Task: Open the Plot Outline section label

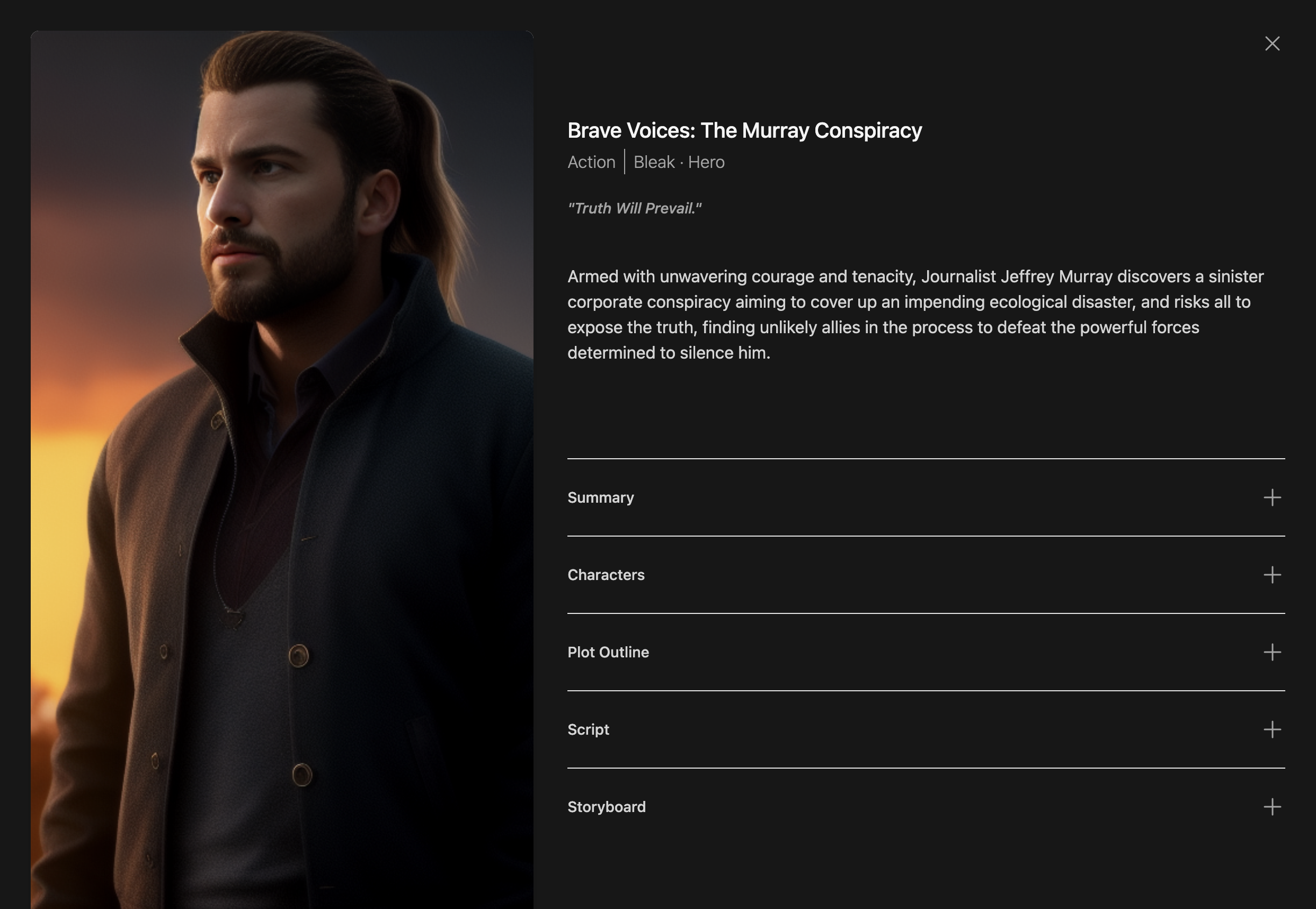Action: 608,652
